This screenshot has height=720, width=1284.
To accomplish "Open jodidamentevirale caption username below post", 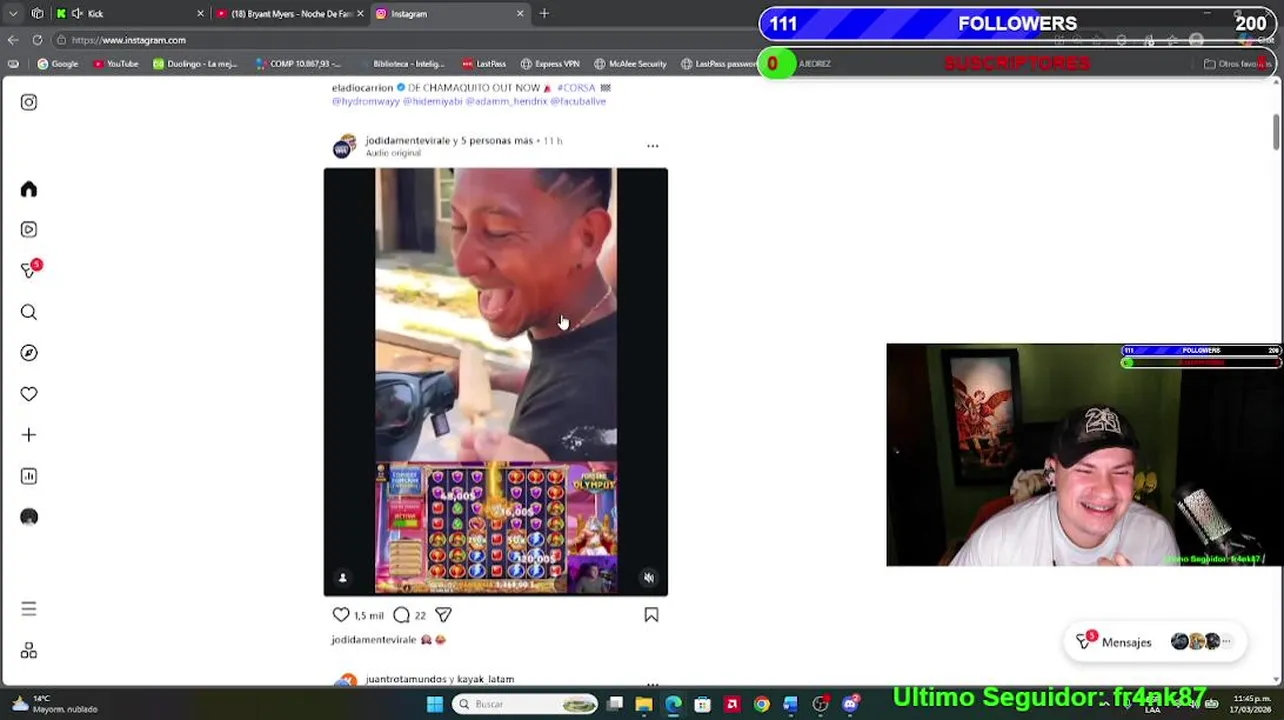I will pyautogui.click(x=373, y=640).
